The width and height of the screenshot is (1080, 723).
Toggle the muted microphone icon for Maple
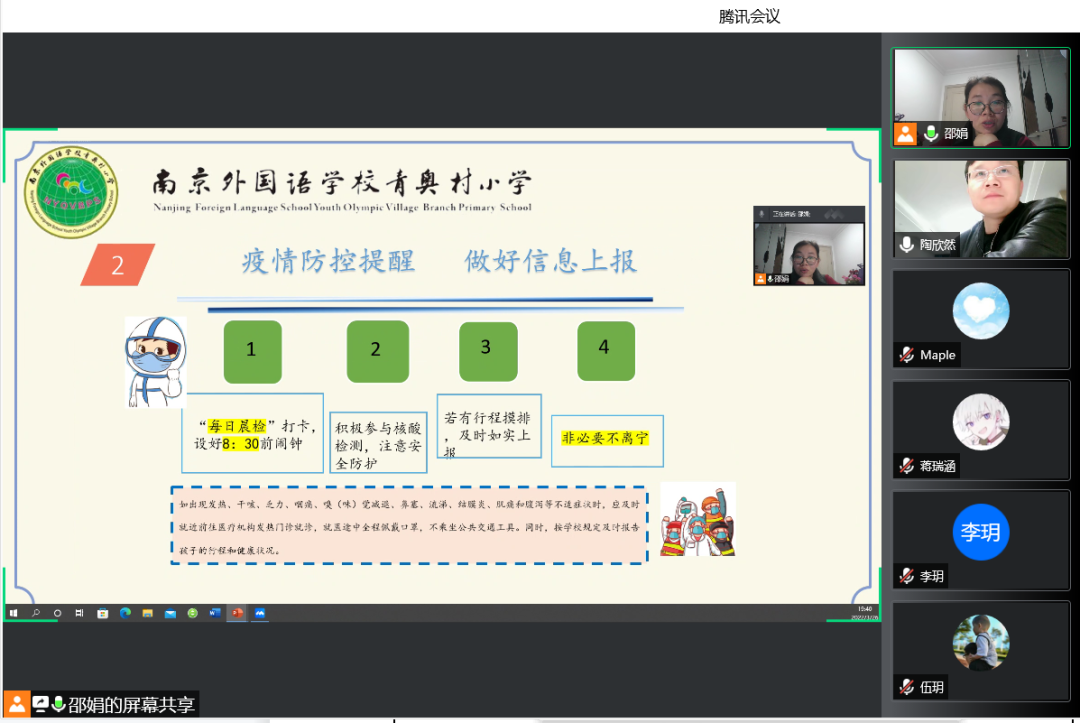click(906, 355)
